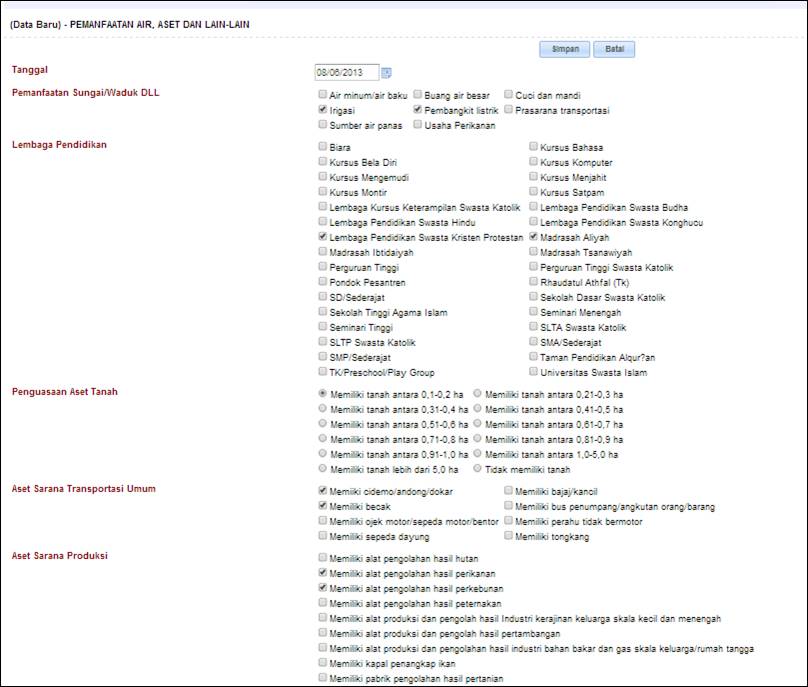
Task: Select Pondok Pesantren checkbox
Action: (x=323, y=280)
